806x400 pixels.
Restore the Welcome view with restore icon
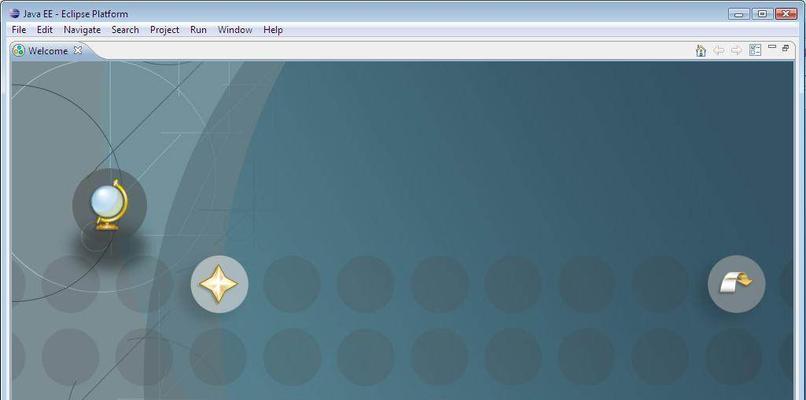[x=785, y=48]
